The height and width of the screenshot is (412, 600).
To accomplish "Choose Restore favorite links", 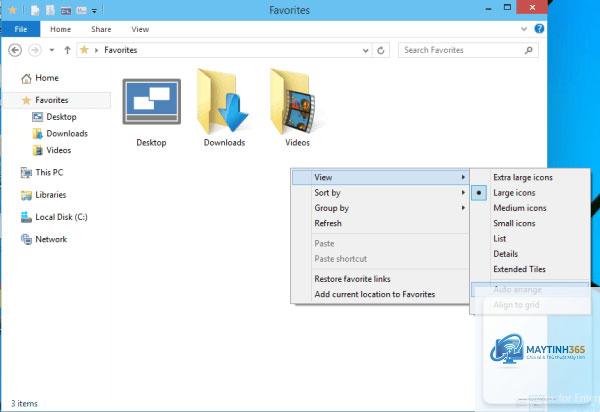I will coord(380,279).
